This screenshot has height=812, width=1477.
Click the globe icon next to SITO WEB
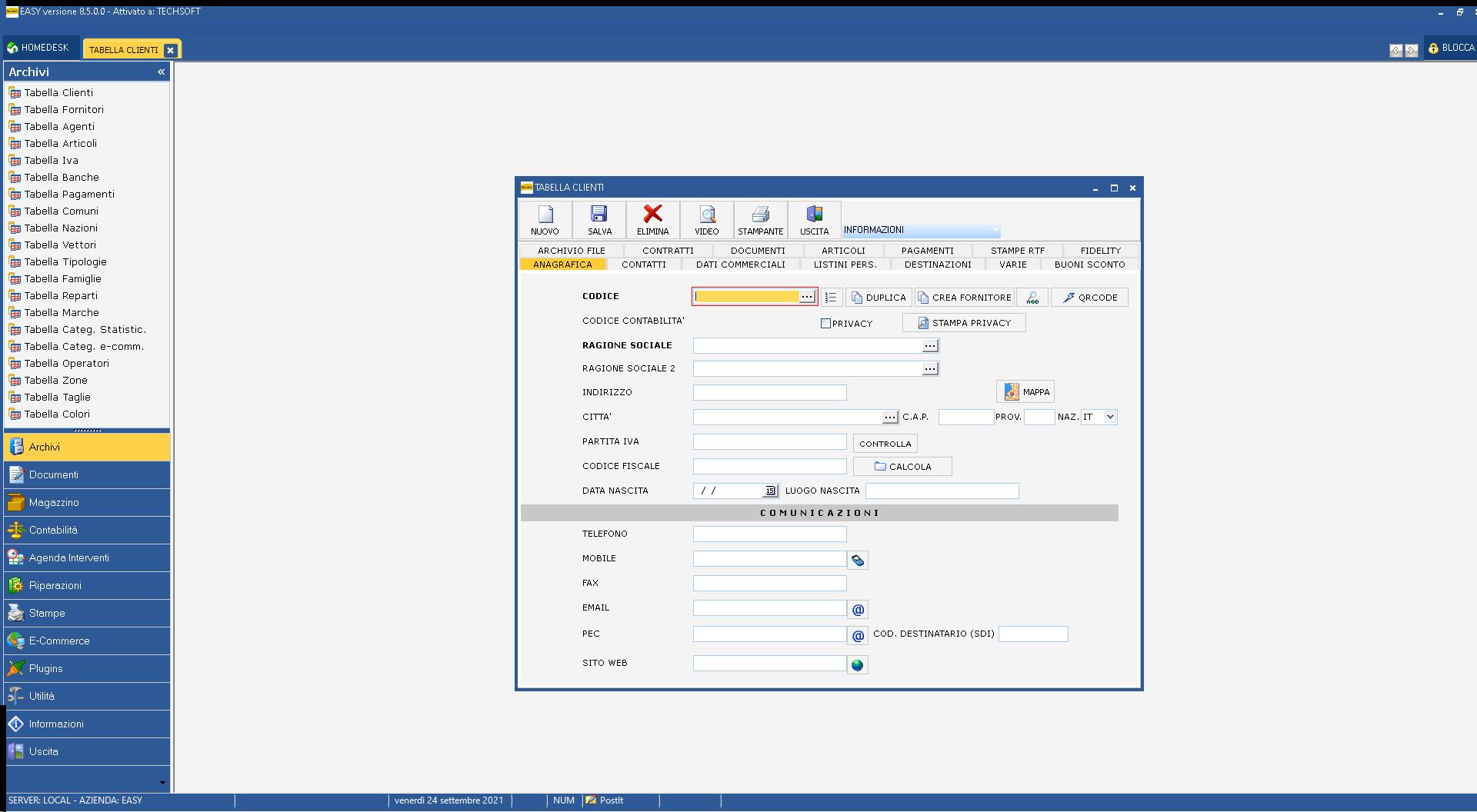click(x=857, y=665)
